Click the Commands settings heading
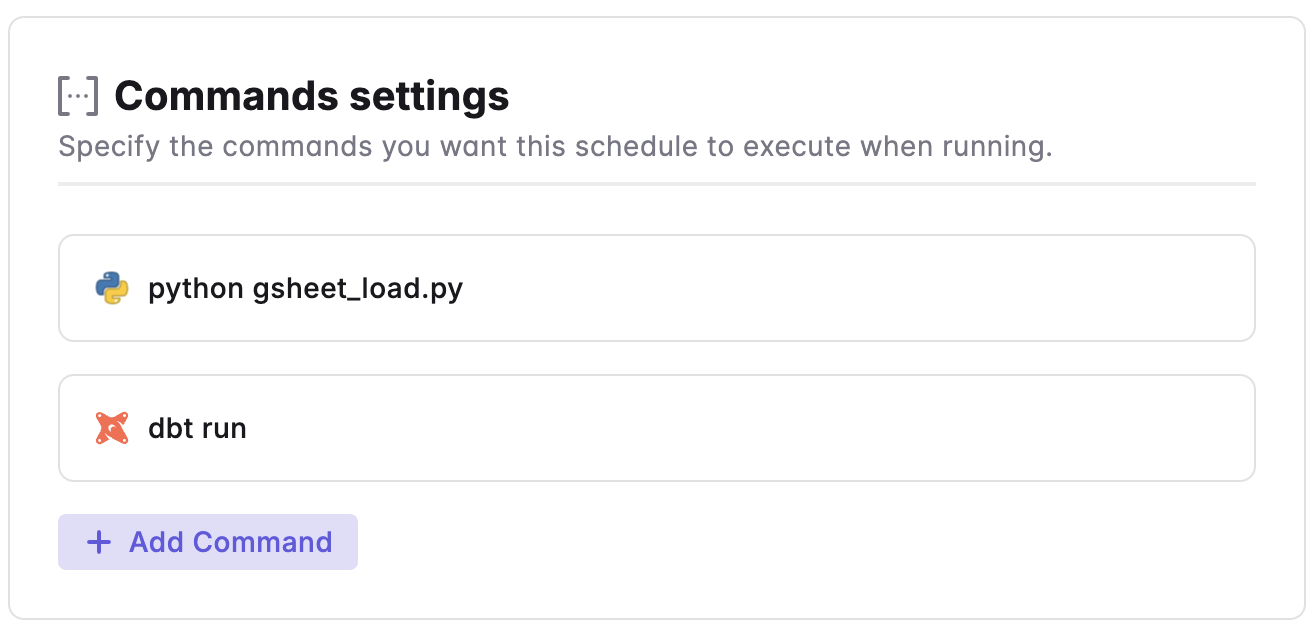The height and width of the screenshot is (636, 1316). pos(311,96)
